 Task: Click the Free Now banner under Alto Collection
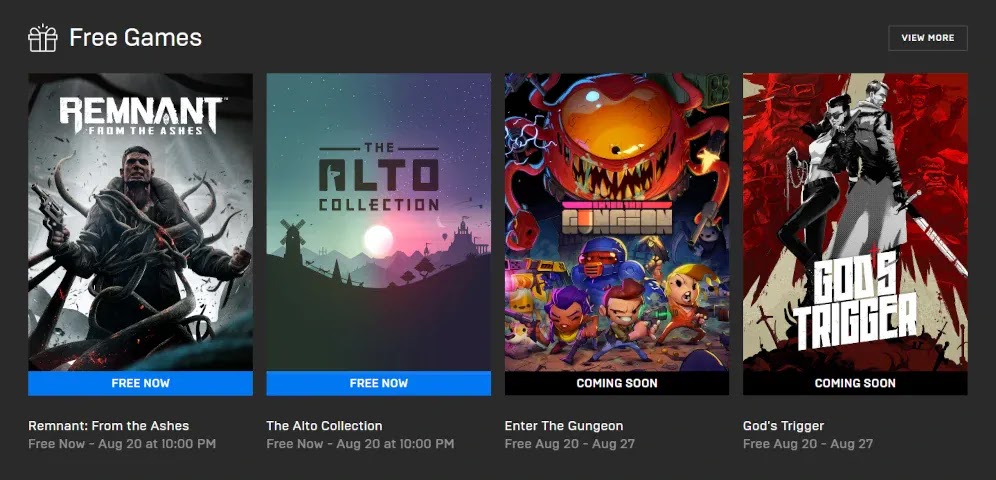[x=379, y=383]
